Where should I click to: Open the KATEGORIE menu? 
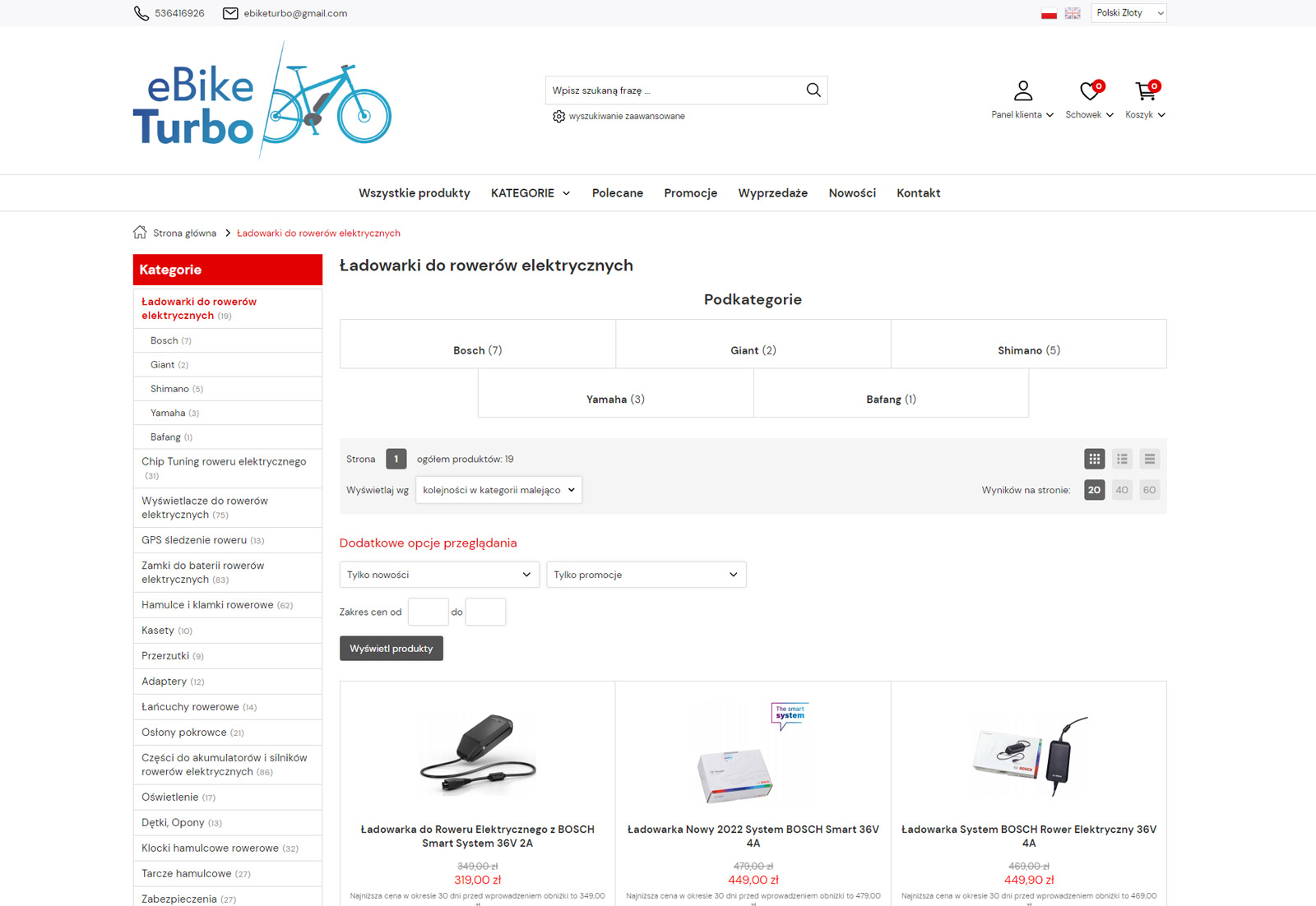531,193
